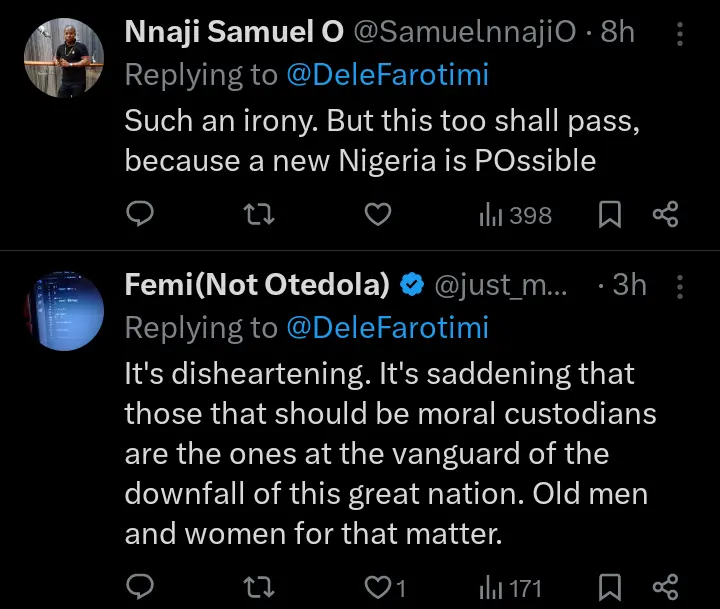Like Nnaji Samuel O's tweet
Screen dimensions: 720x609
(x=377, y=213)
